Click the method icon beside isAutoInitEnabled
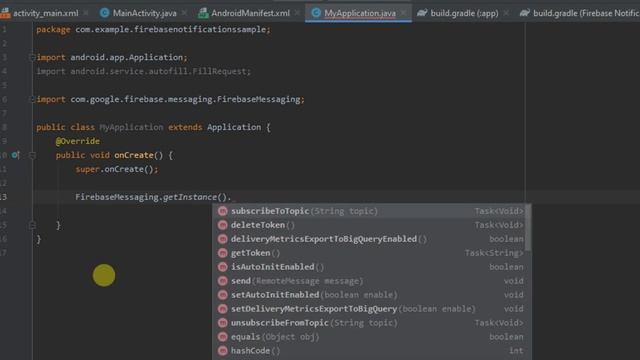640x360 pixels. click(x=222, y=267)
